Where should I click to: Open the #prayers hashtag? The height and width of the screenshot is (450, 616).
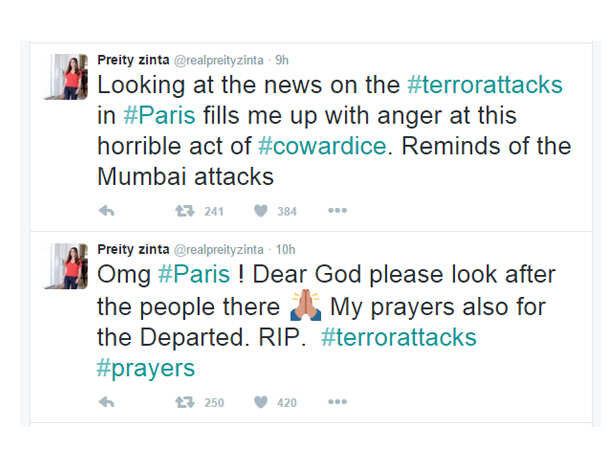click(146, 369)
